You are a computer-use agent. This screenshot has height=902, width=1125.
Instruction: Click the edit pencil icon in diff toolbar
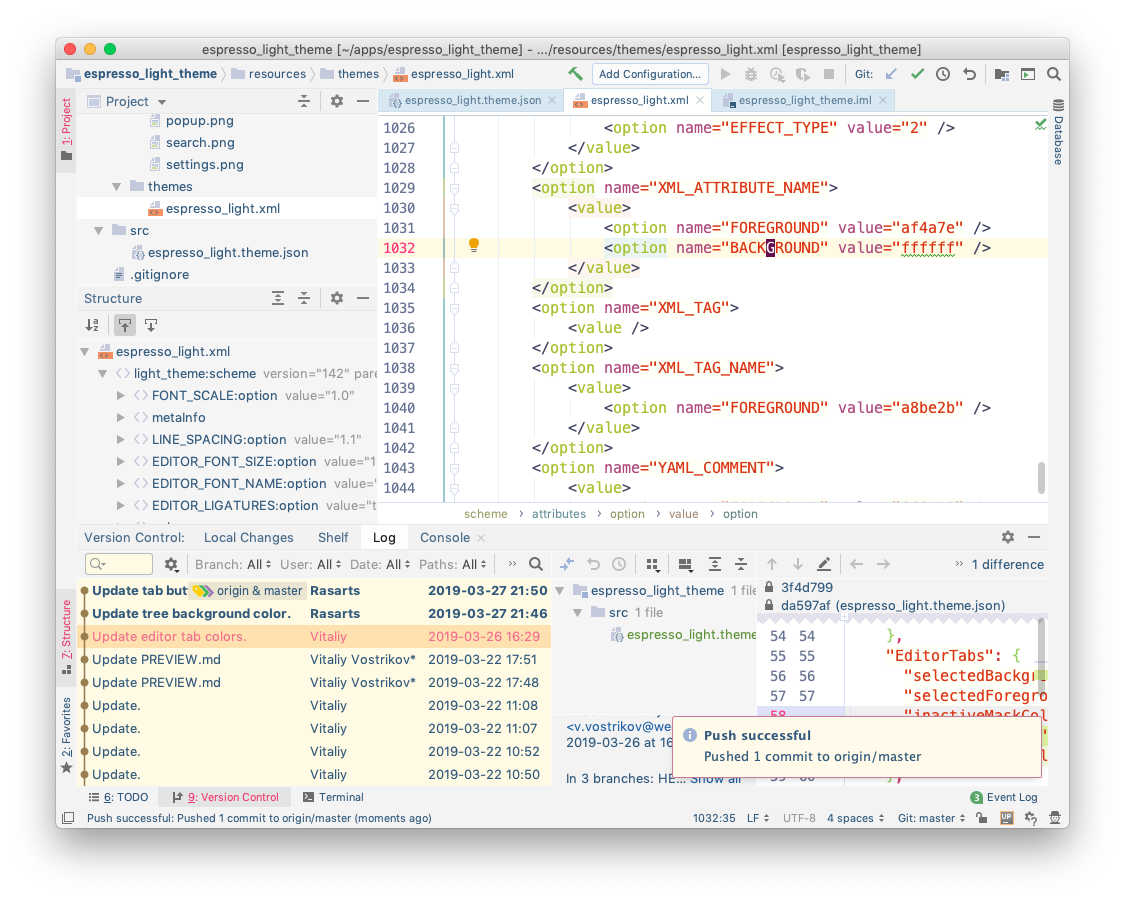pyautogui.click(x=824, y=564)
